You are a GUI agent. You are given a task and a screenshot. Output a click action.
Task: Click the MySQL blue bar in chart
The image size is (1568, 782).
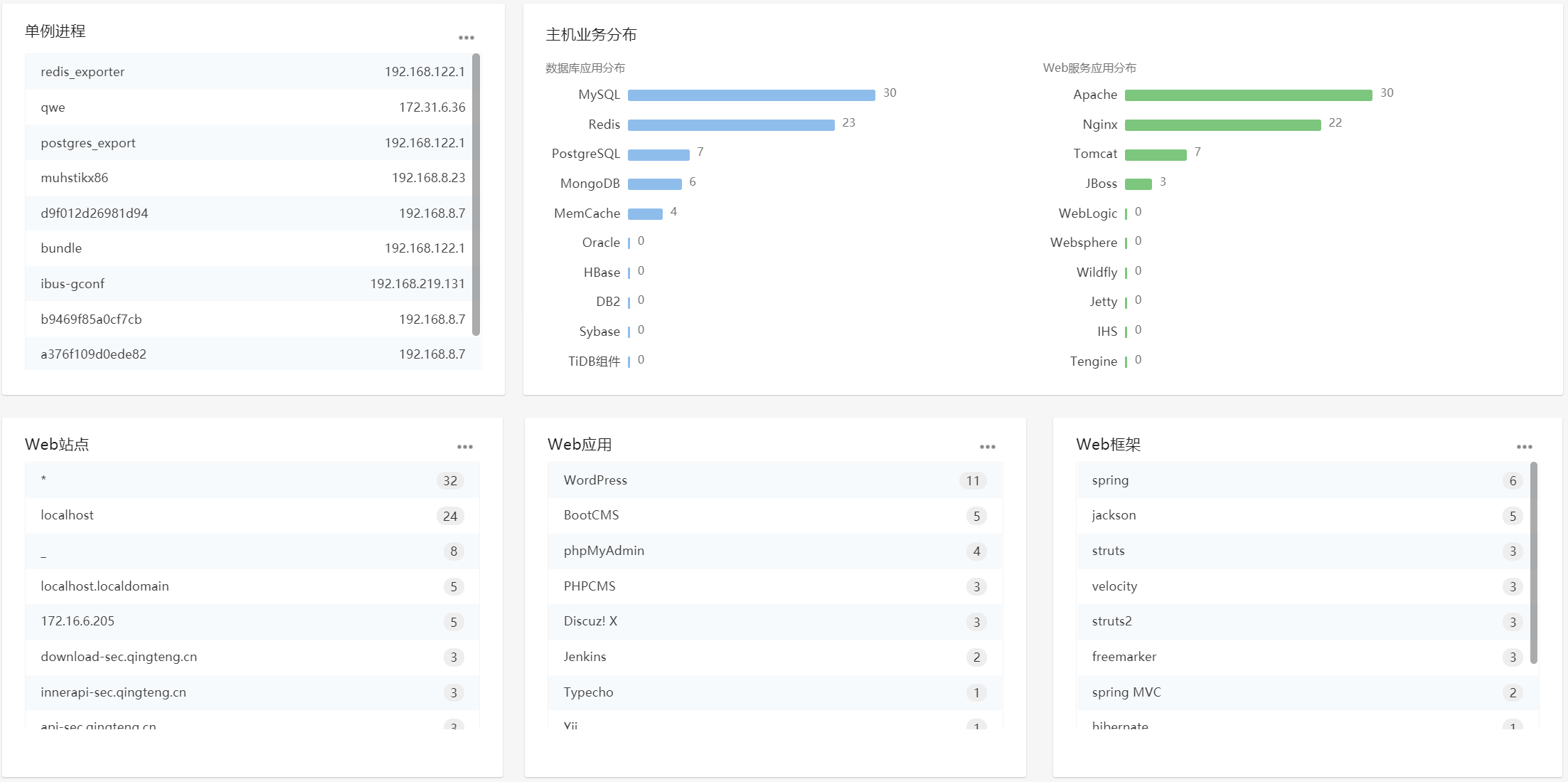(751, 95)
